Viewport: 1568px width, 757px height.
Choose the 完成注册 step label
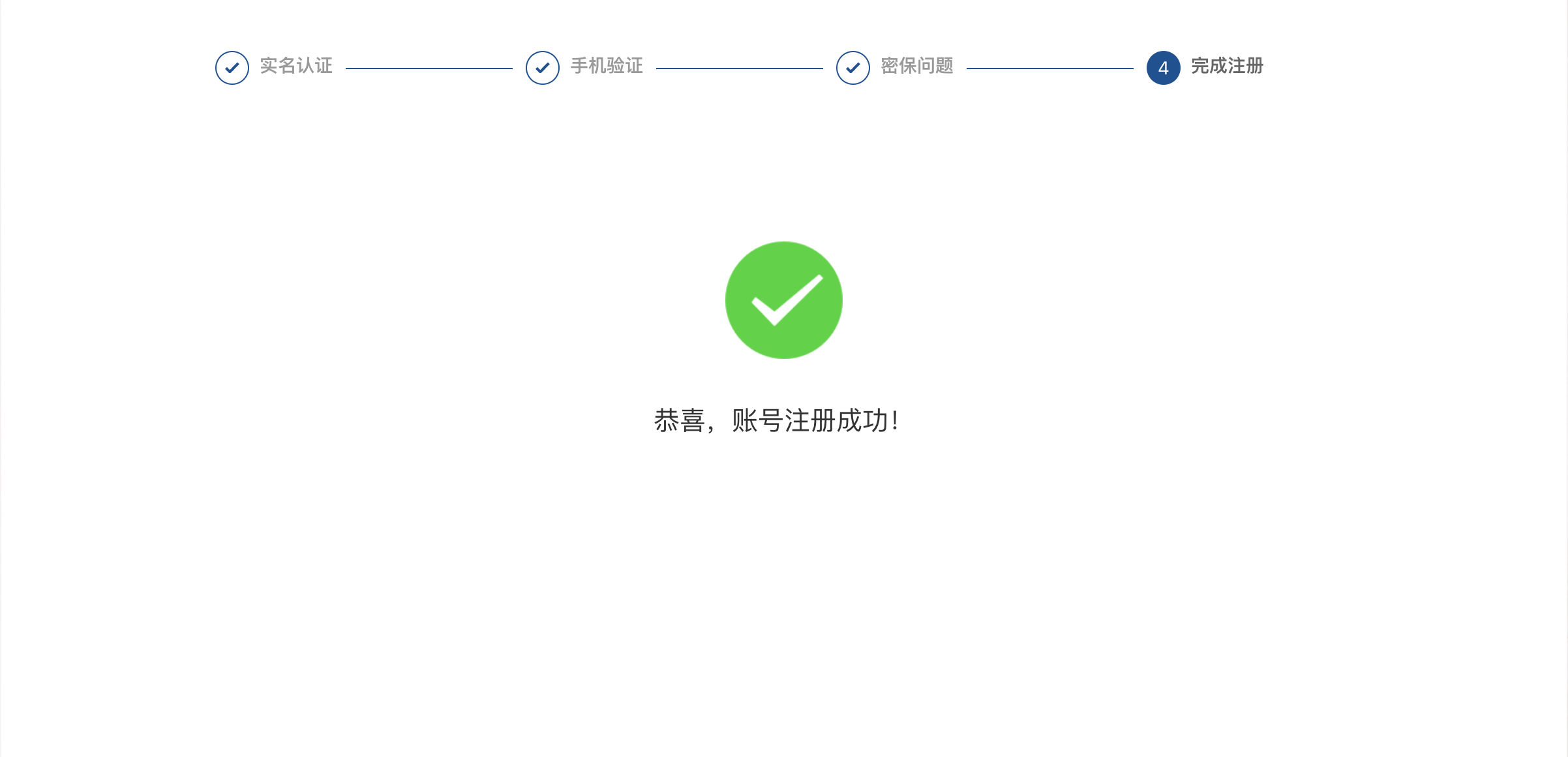(x=1228, y=66)
